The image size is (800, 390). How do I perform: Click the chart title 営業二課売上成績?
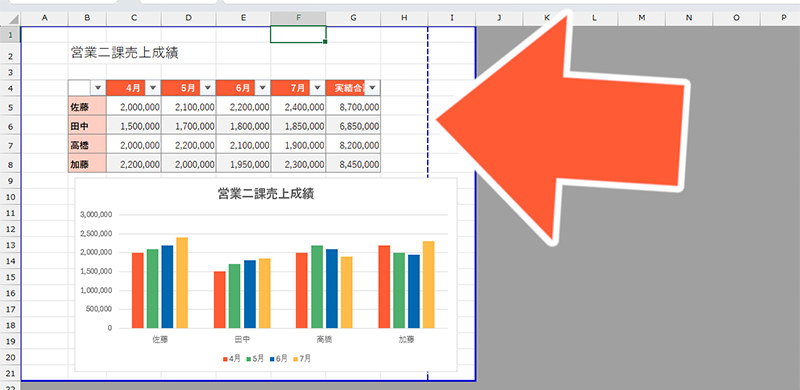pos(265,194)
